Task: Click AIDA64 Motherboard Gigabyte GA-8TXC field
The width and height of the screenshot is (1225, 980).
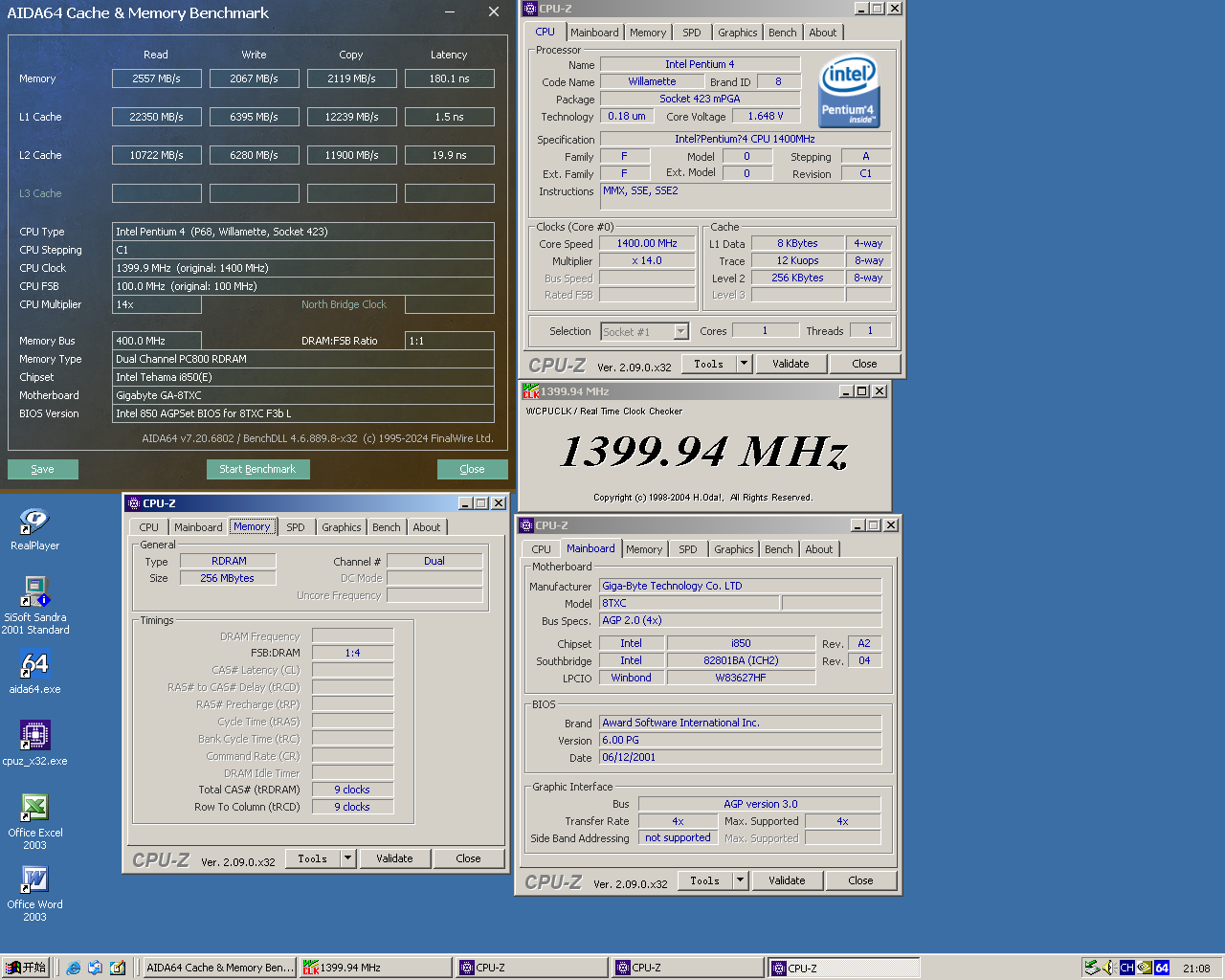Action: coord(303,395)
